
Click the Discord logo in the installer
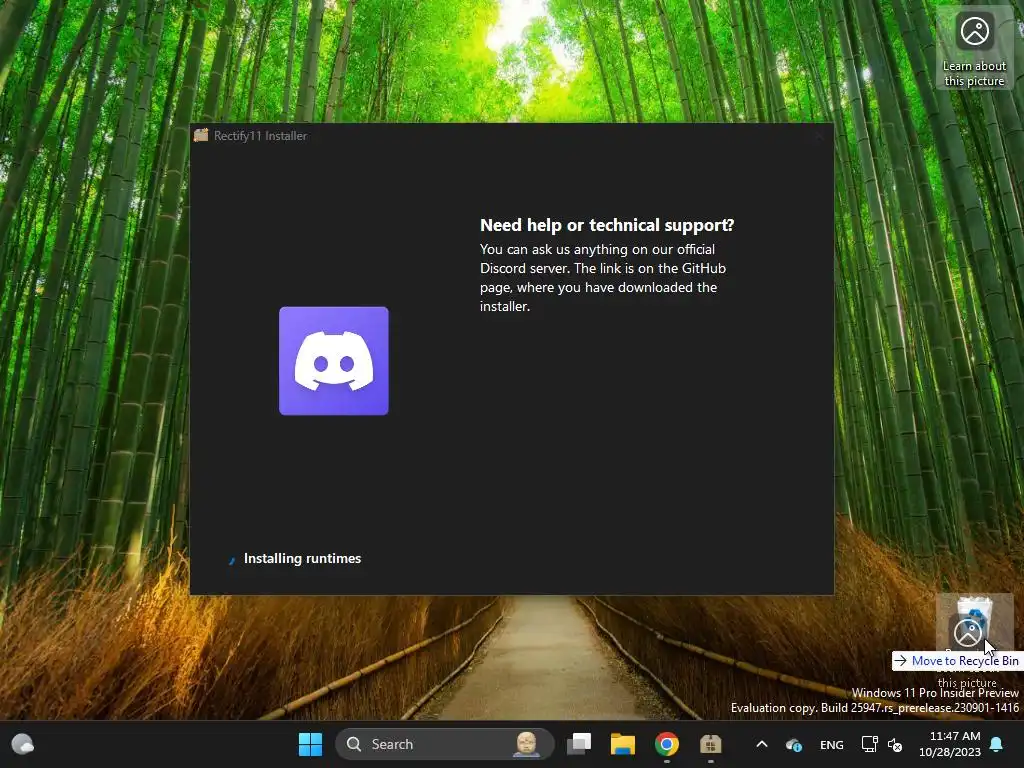click(x=334, y=360)
